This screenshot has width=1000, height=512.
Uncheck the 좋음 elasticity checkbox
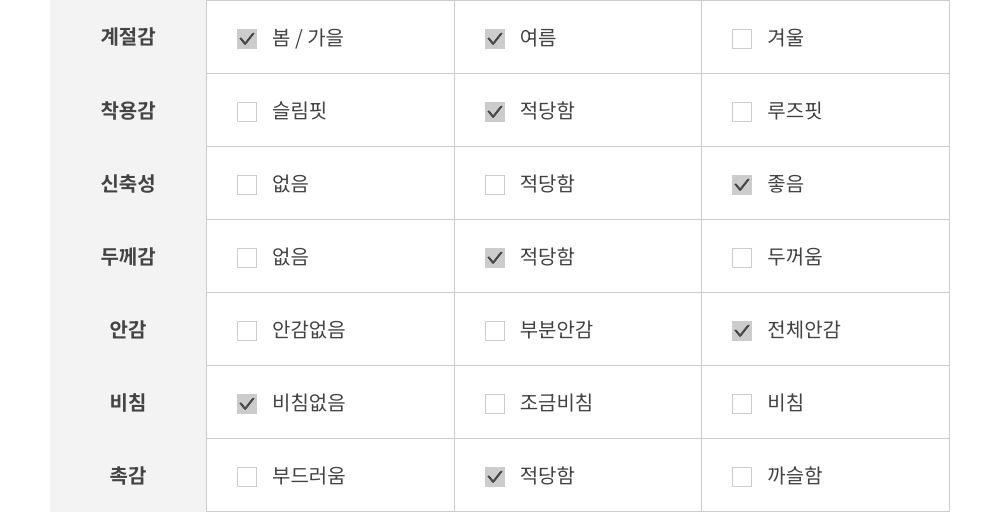pos(742,185)
